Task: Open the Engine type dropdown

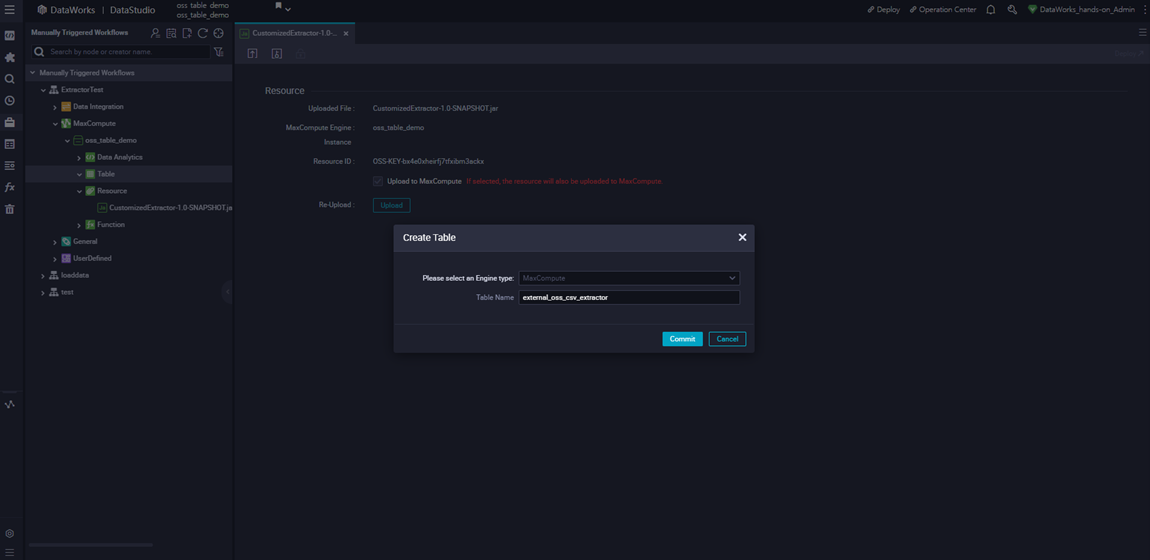Action: pyautogui.click(x=629, y=279)
